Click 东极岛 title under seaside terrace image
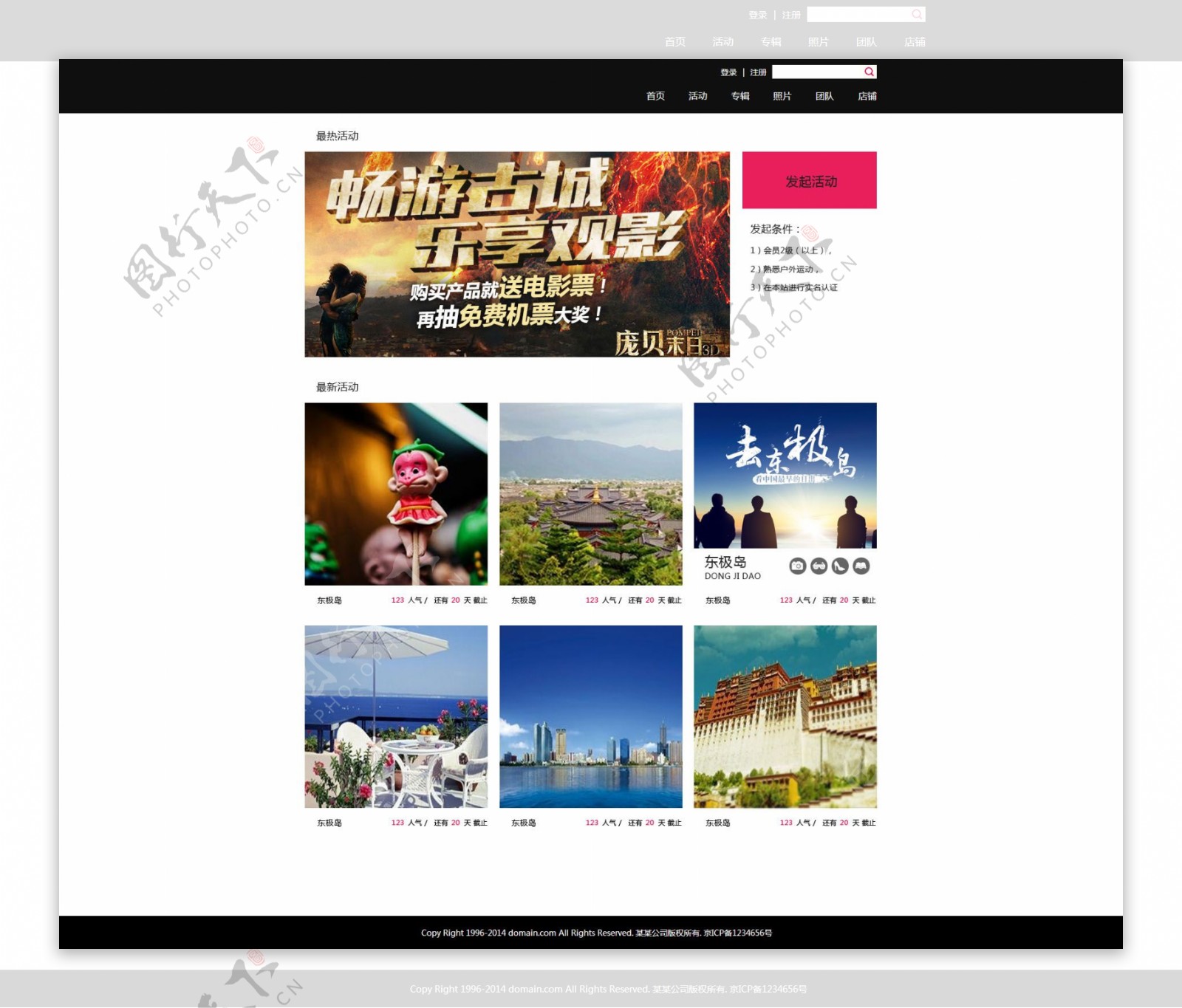 (329, 823)
